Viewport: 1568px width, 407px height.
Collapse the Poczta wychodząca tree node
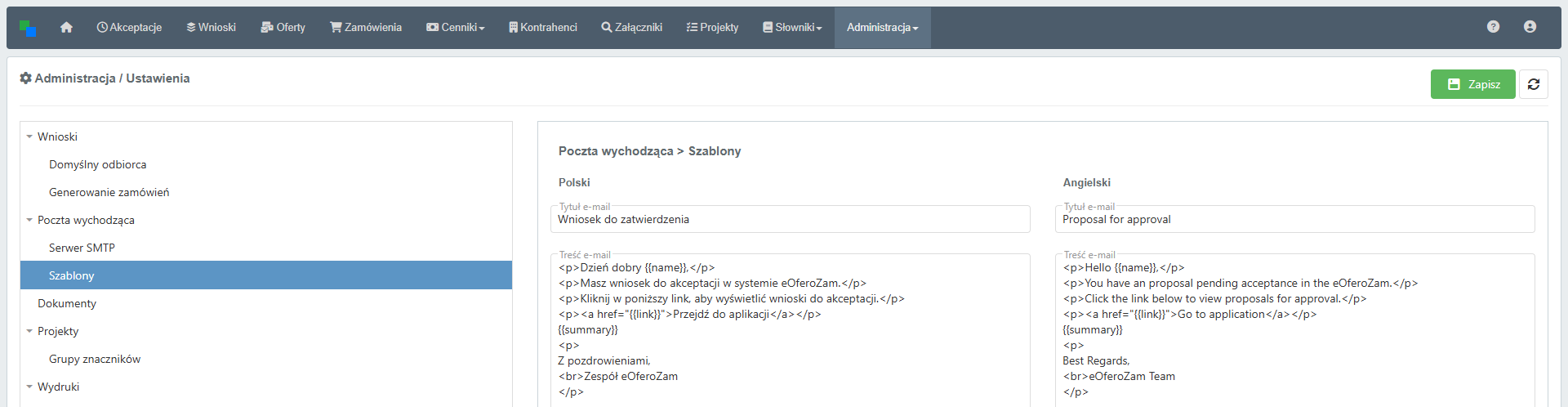[x=29, y=221]
